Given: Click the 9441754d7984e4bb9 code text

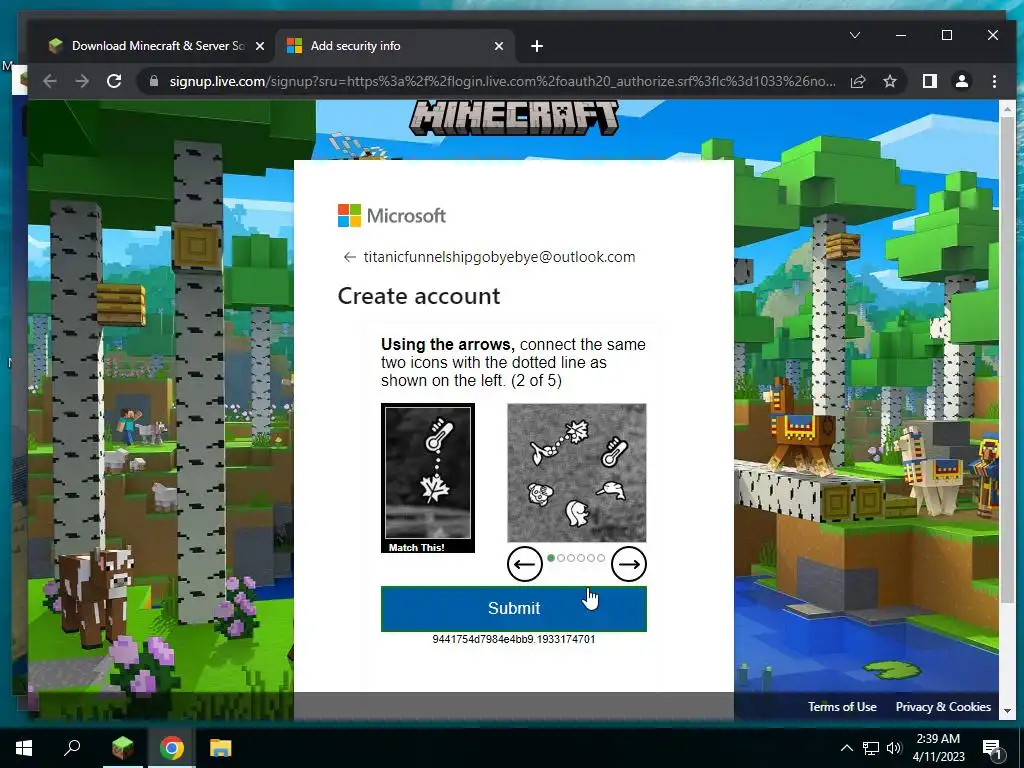Looking at the screenshot, I should [x=514, y=639].
